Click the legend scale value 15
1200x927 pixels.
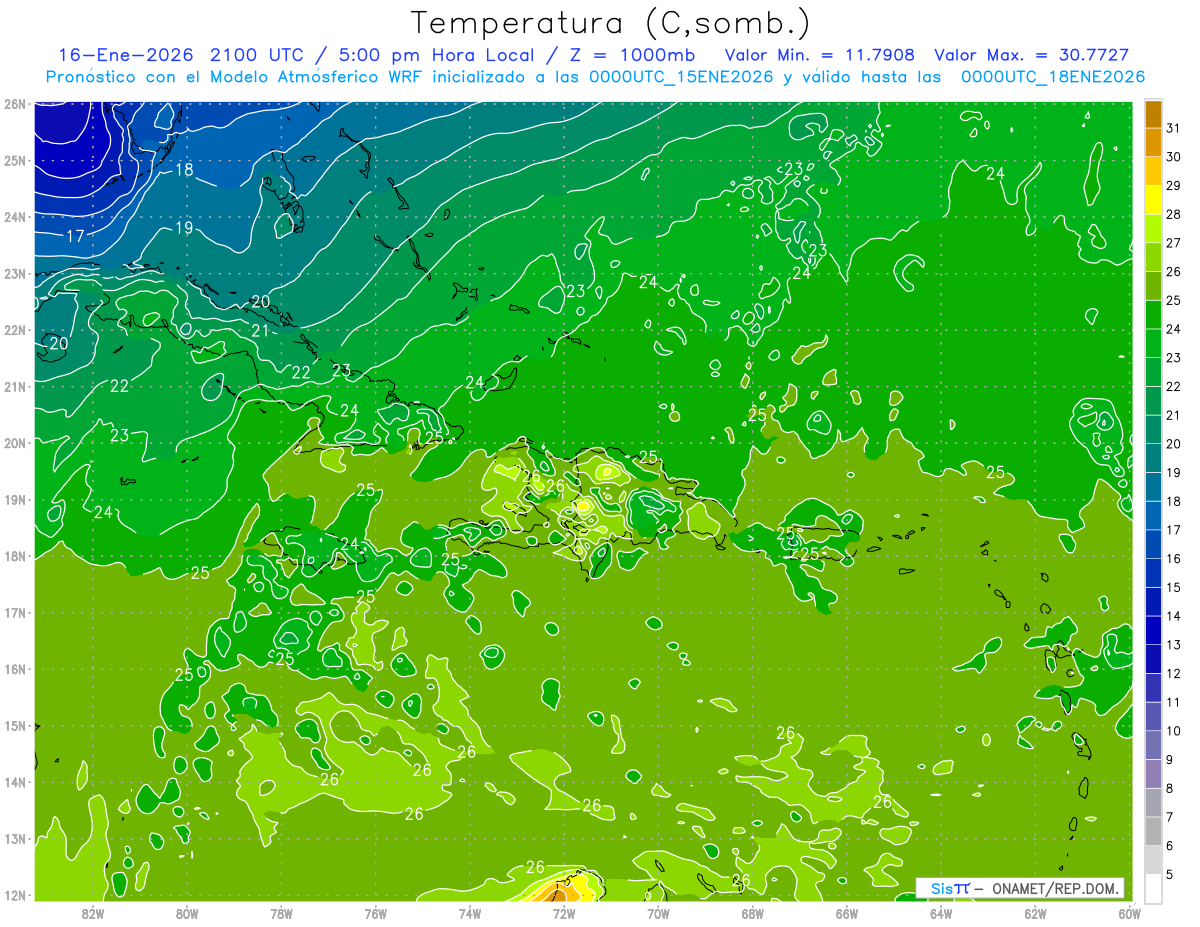click(1174, 587)
